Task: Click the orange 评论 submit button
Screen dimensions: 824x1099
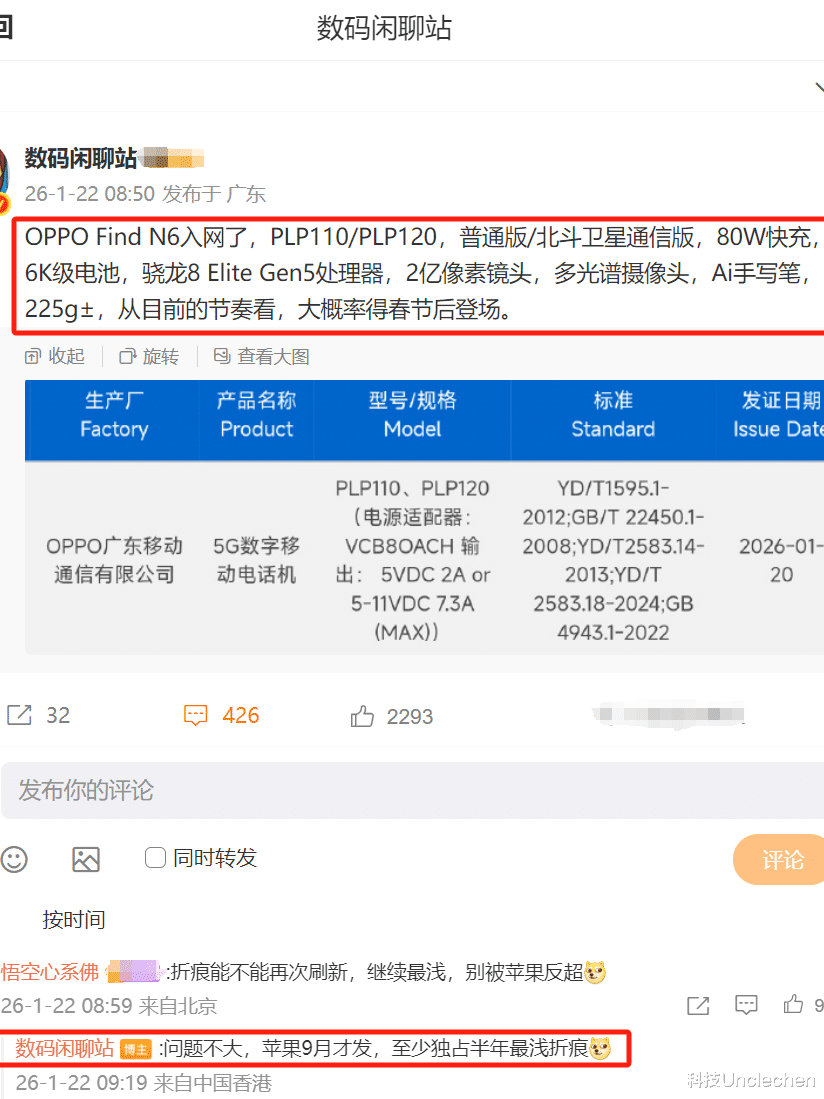Action: (x=781, y=859)
